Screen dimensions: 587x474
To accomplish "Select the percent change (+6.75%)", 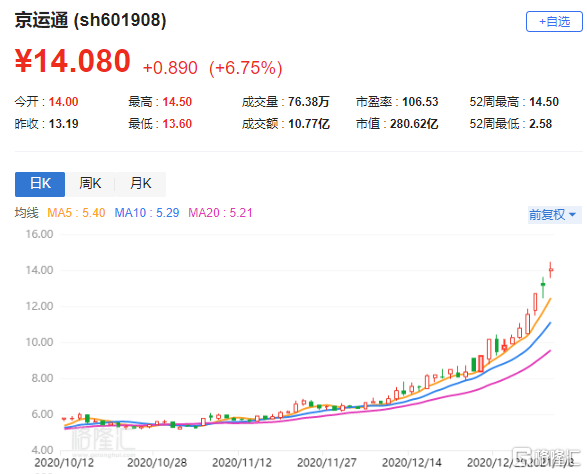I will point(245,68).
